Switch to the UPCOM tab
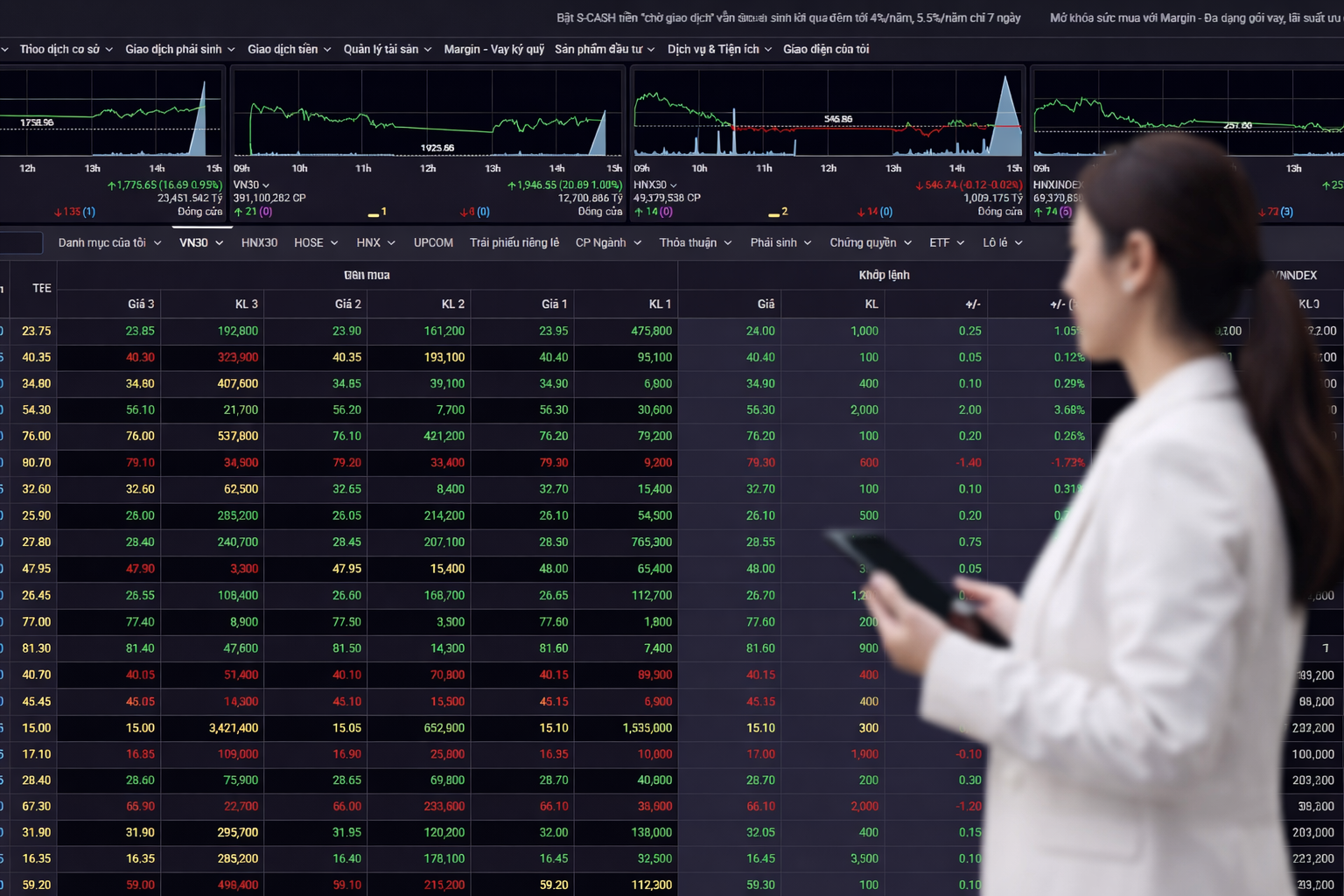The image size is (1344, 896). (x=433, y=243)
